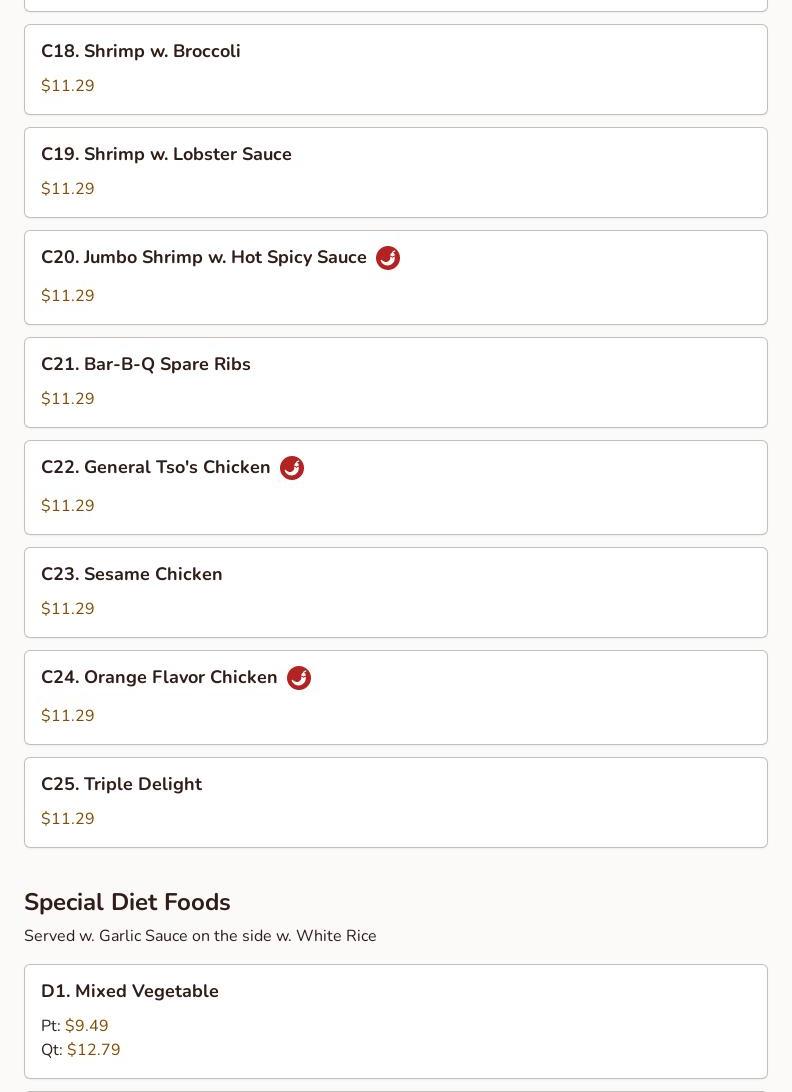Open the C21 Bar-B-Q Spare Ribs card

[x=396, y=383]
